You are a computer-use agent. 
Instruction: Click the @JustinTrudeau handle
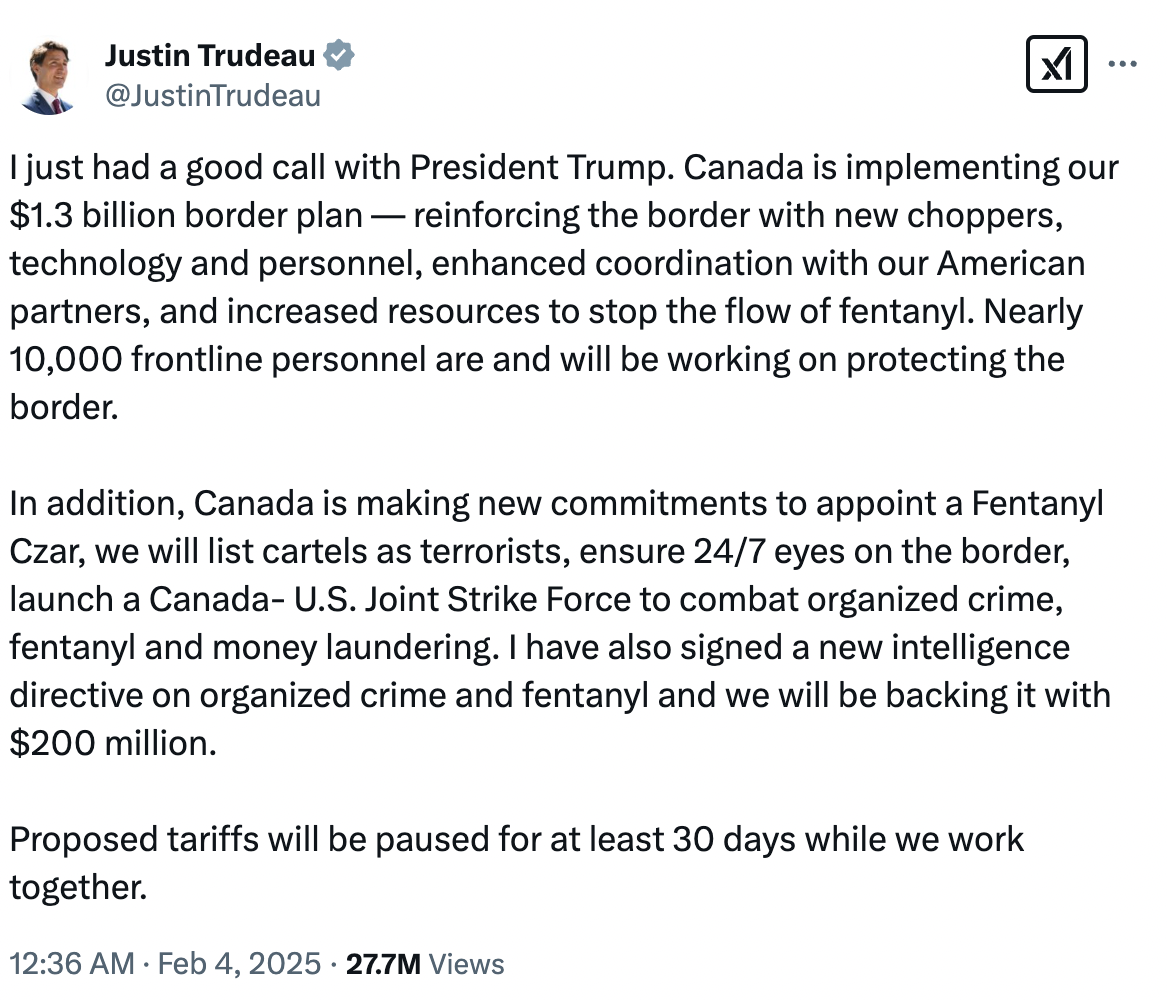212,95
